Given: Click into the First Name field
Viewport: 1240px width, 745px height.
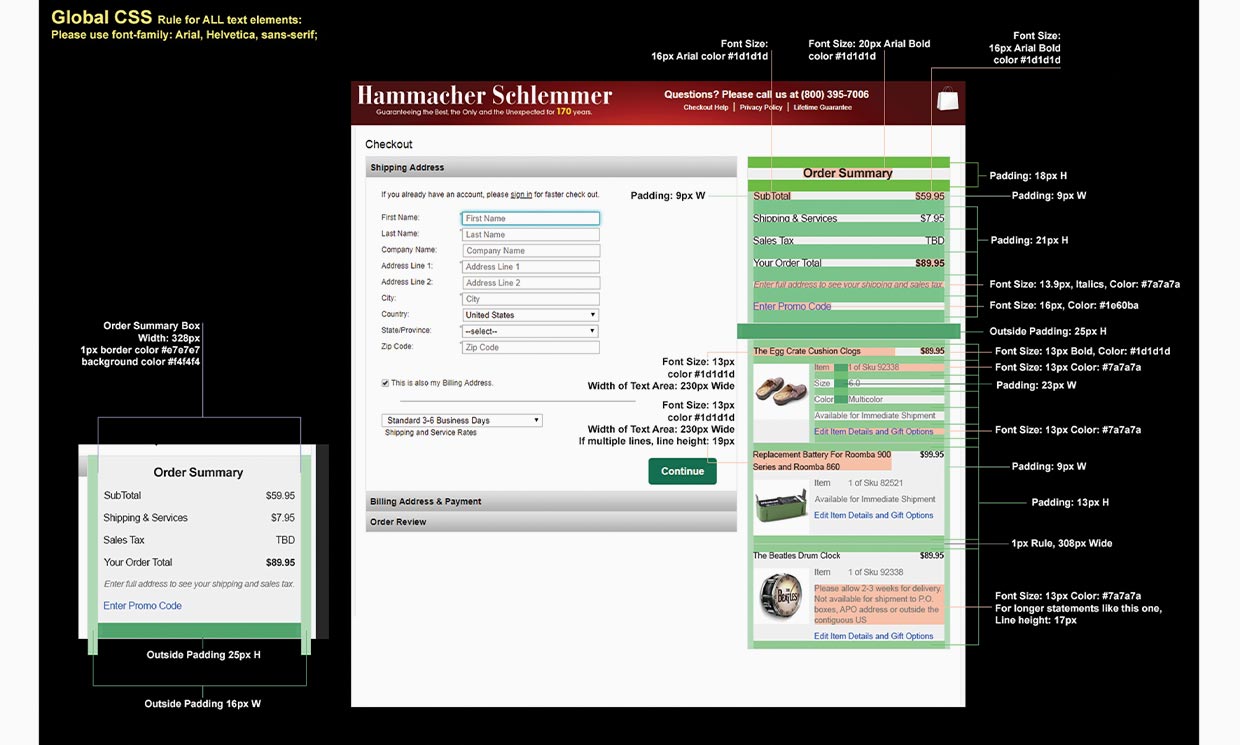Looking at the screenshot, I should pyautogui.click(x=530, y=218).
